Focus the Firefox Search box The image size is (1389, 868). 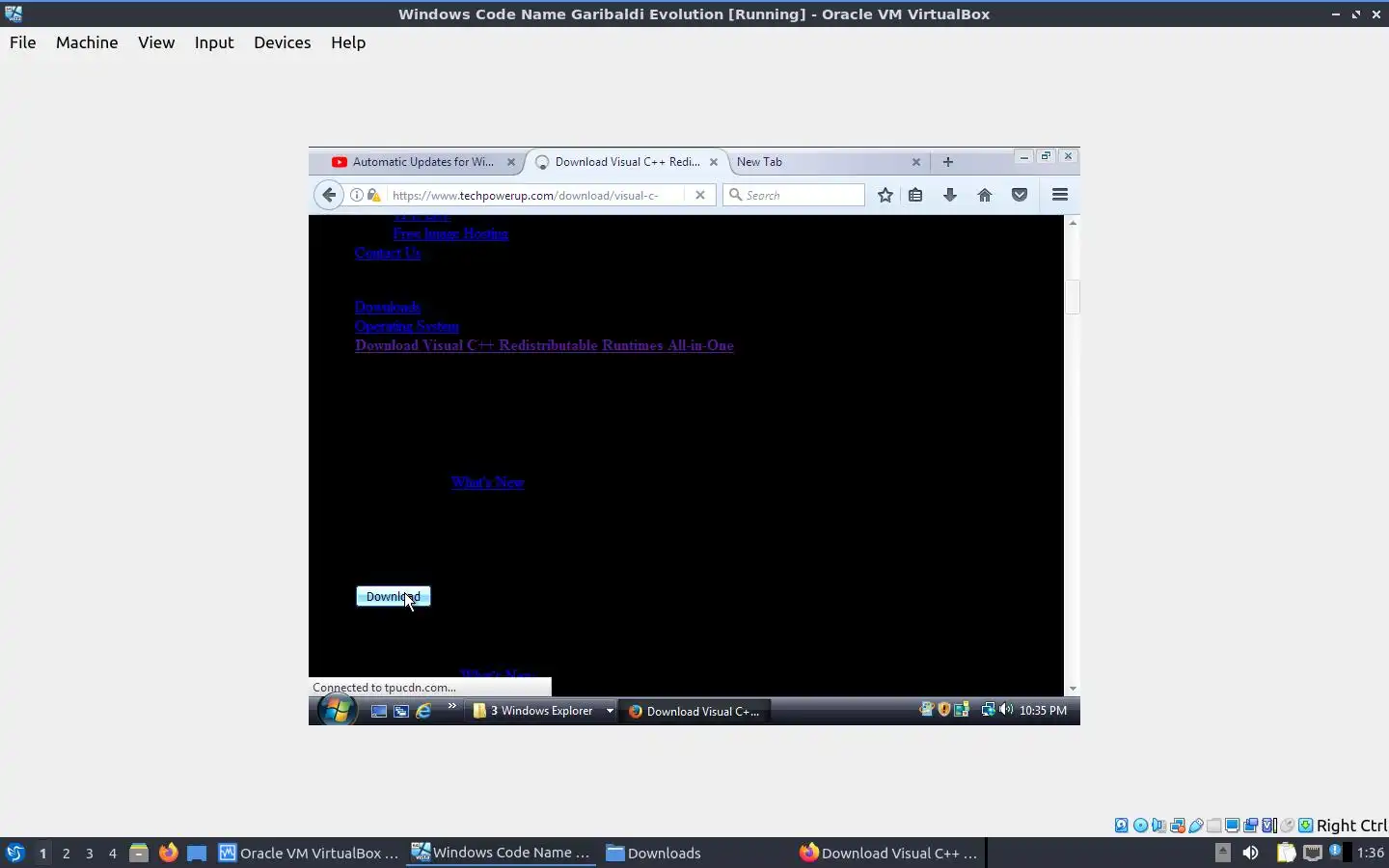(794, 195)
